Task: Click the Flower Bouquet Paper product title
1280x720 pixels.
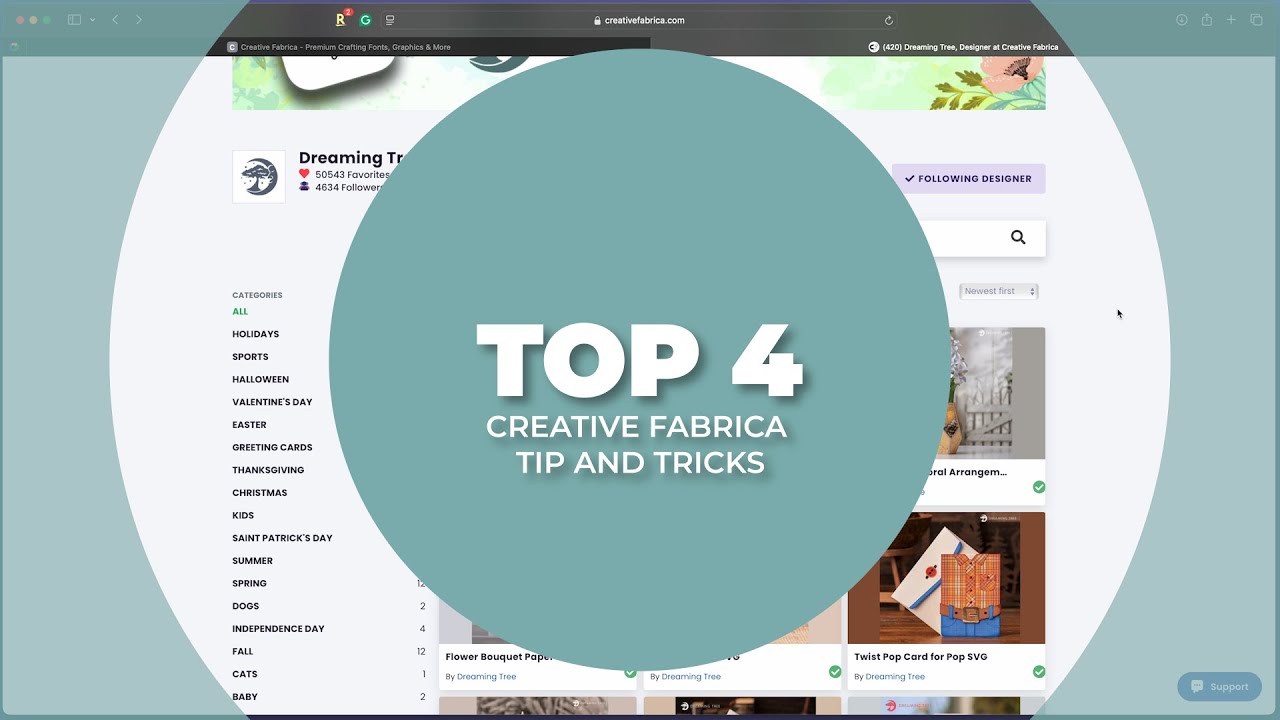Action: [x=498, y=657]
